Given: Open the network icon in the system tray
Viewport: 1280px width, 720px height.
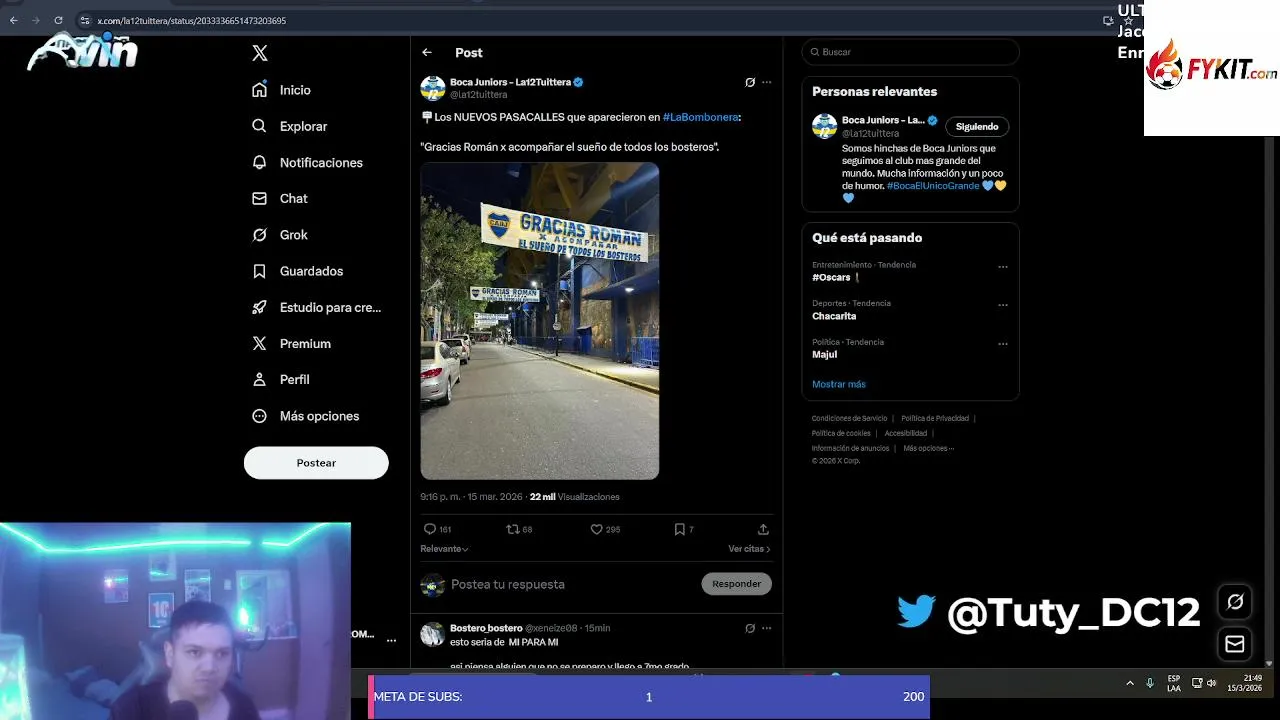Looking at the screenshot, I should click(x=1197, y=683).
